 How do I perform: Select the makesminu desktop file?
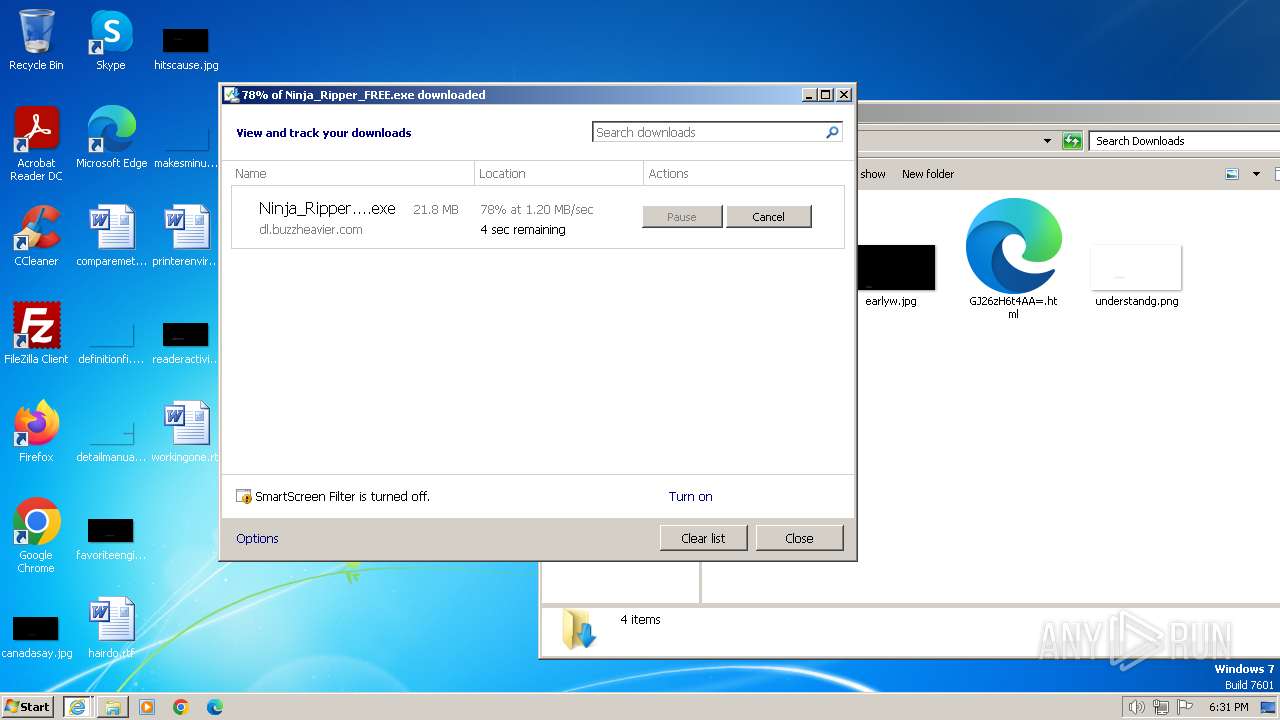click(x=186, y=146)
